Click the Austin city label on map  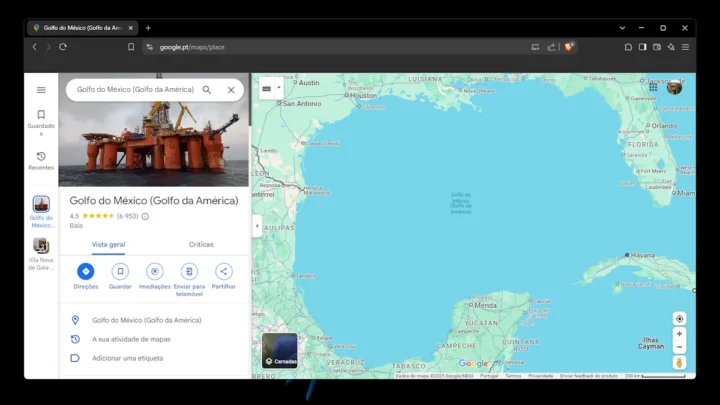click(x=309, y=83)
